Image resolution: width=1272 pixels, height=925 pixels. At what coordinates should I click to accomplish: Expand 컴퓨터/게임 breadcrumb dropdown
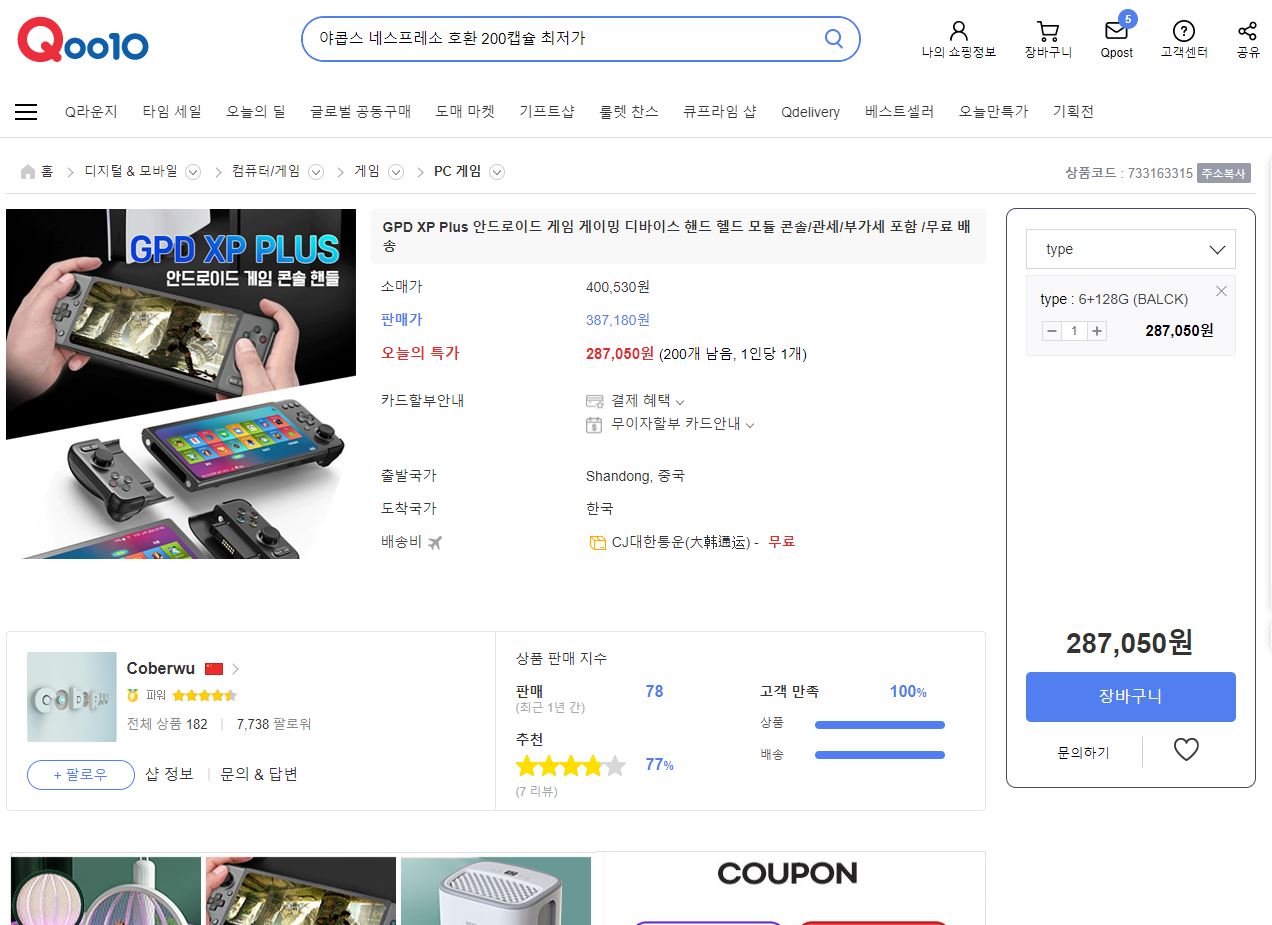click(x=316, y=172)
